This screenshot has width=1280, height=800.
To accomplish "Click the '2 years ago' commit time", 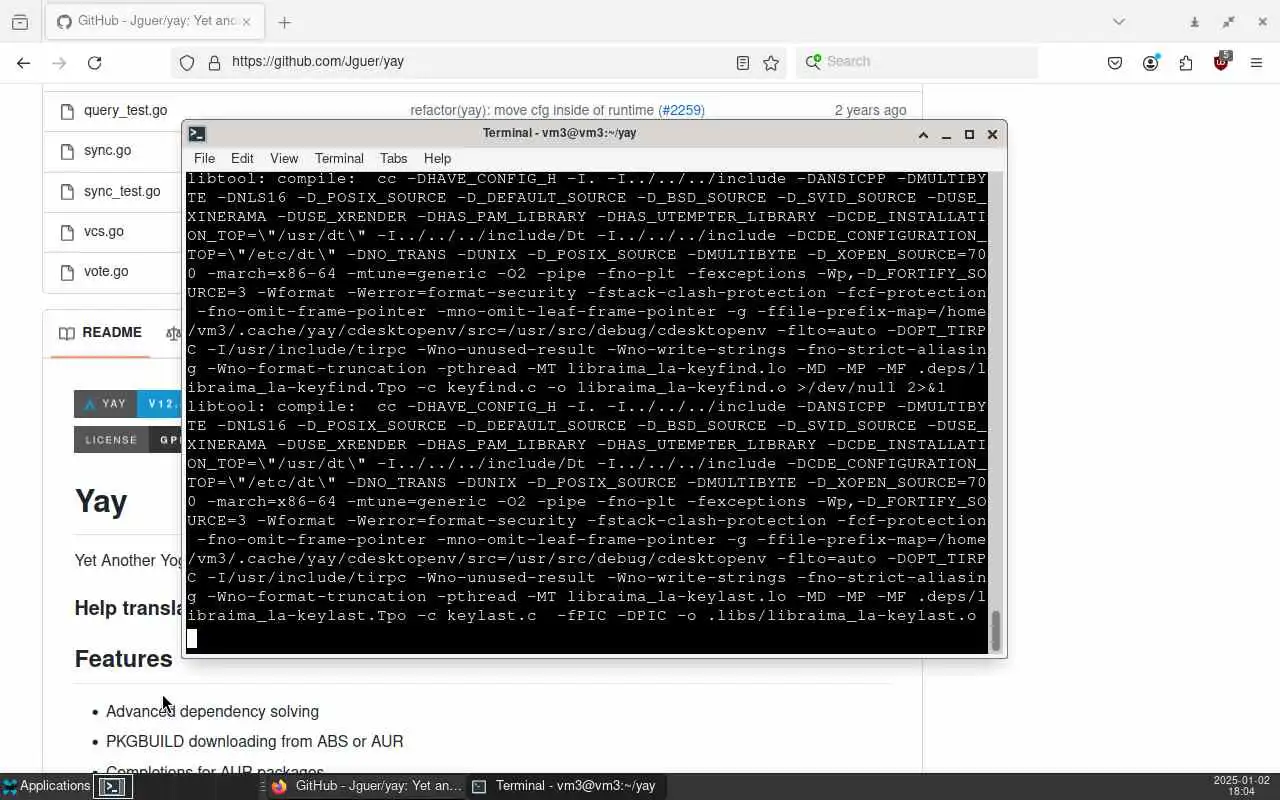I will (x=870, y=110).
